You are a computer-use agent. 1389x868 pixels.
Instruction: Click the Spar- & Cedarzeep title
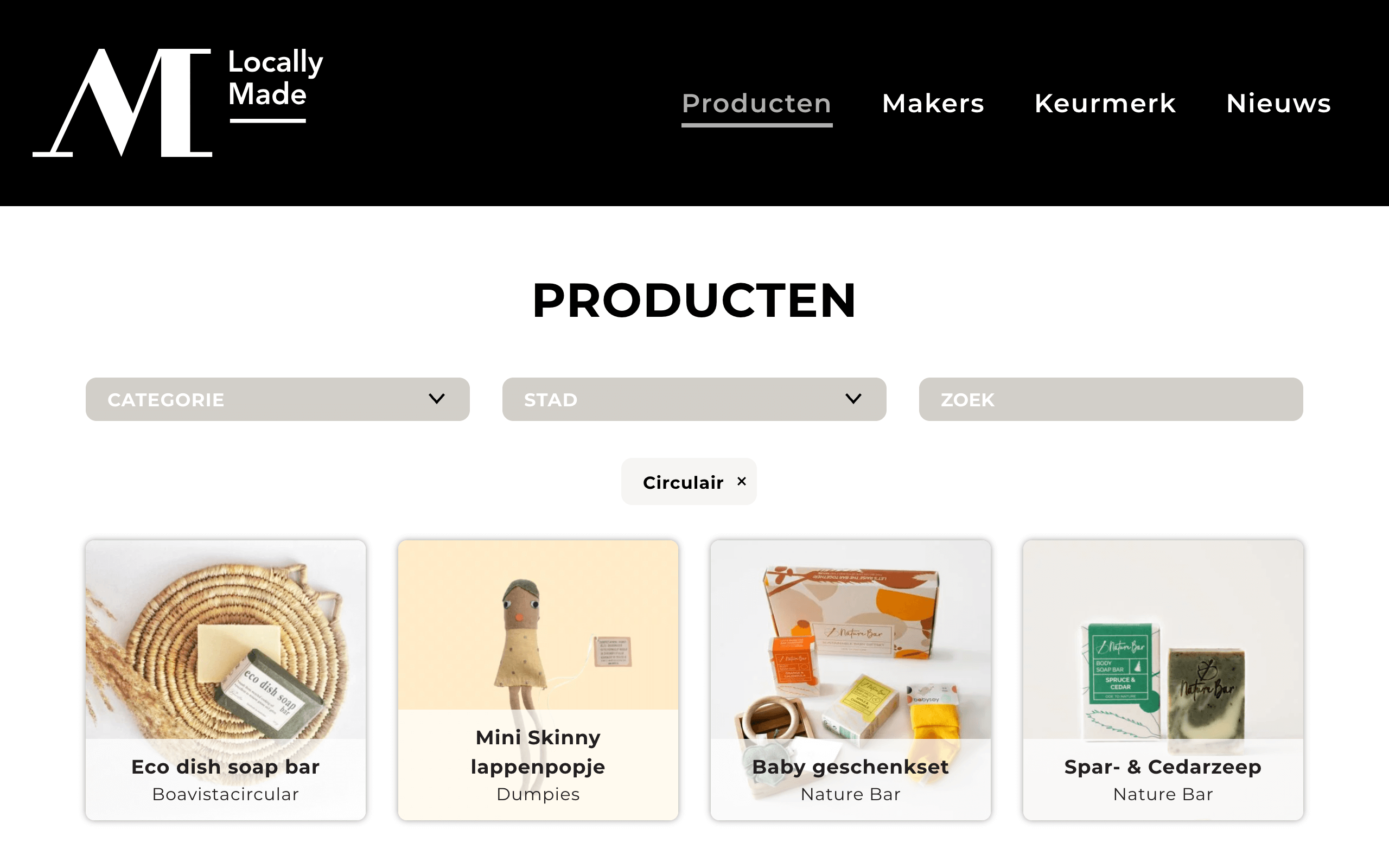[1163, 767]
